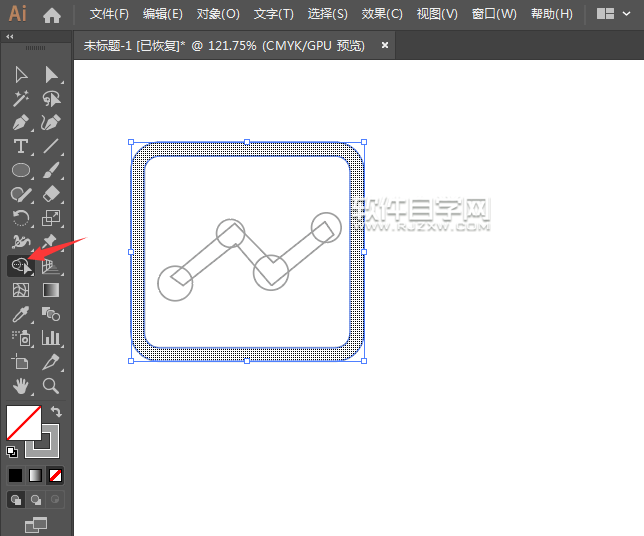The image size is (644, 536).
Task: Swap fill and stroke colors
Action: [x=56, y=411]
